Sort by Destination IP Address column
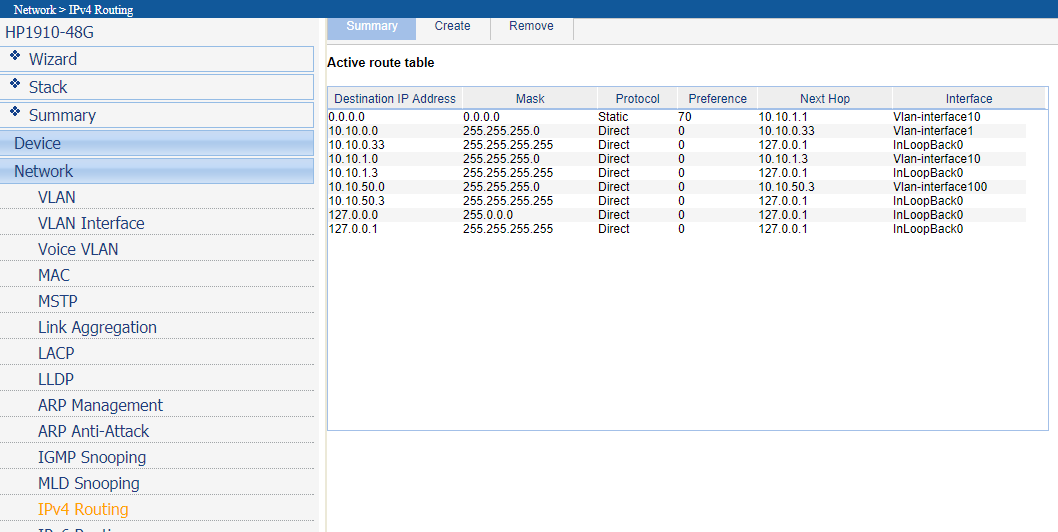Viewport: 1058px width, 532px height. click(395, 99)
